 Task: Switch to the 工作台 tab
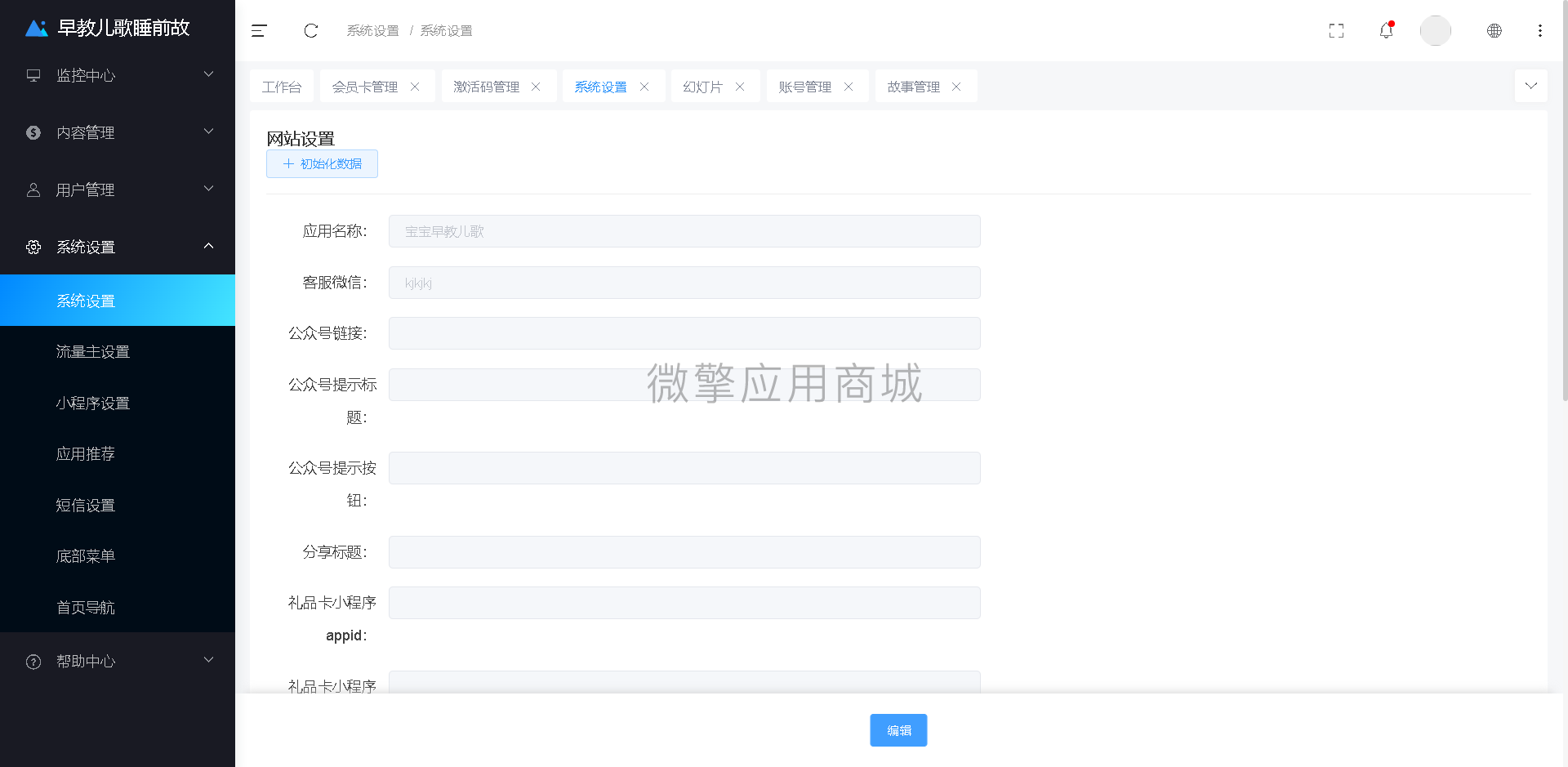coord(282,87)
